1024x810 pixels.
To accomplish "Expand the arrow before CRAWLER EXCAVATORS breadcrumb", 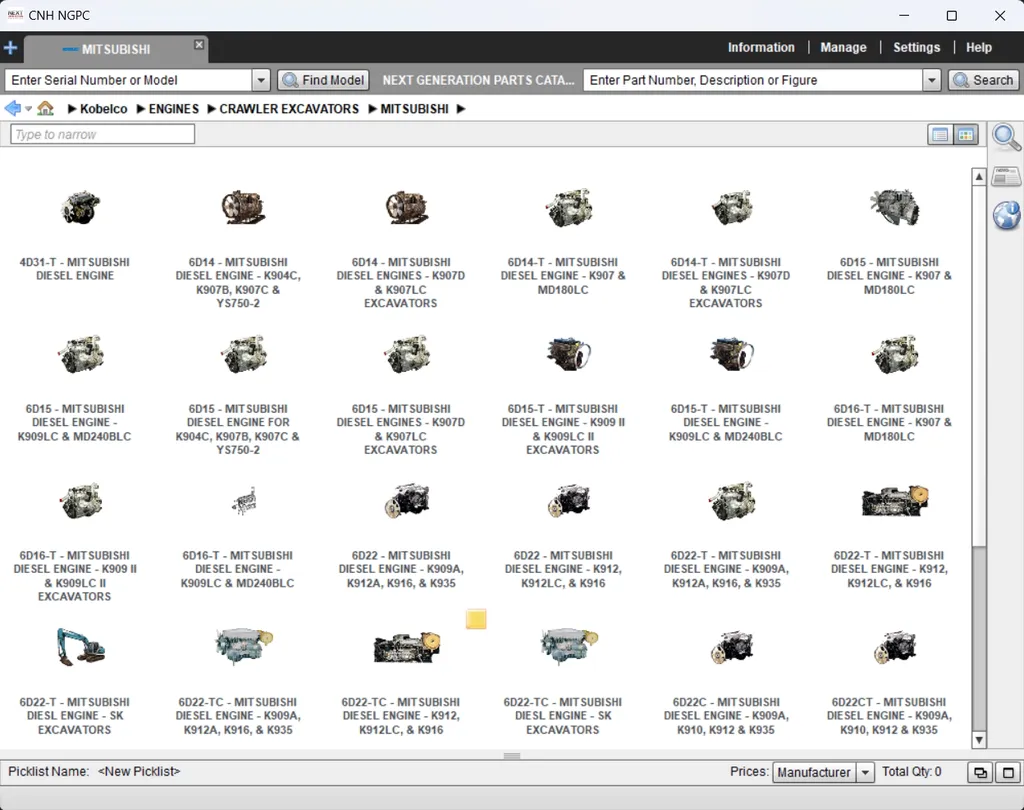I will click(212, 109).
